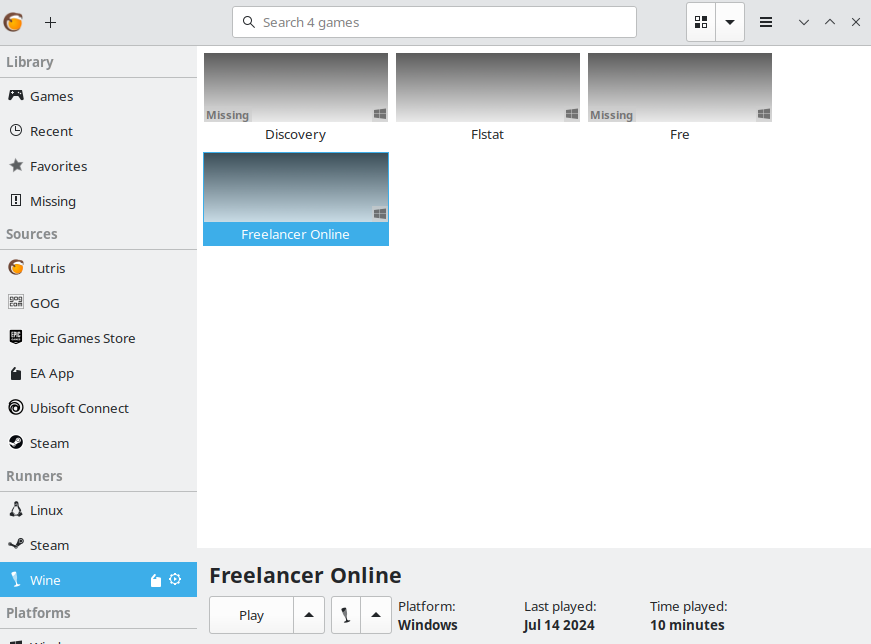Viewport: 871px width, 644px height.
Task: Select Steam under Sources
Action: point(98,443)
